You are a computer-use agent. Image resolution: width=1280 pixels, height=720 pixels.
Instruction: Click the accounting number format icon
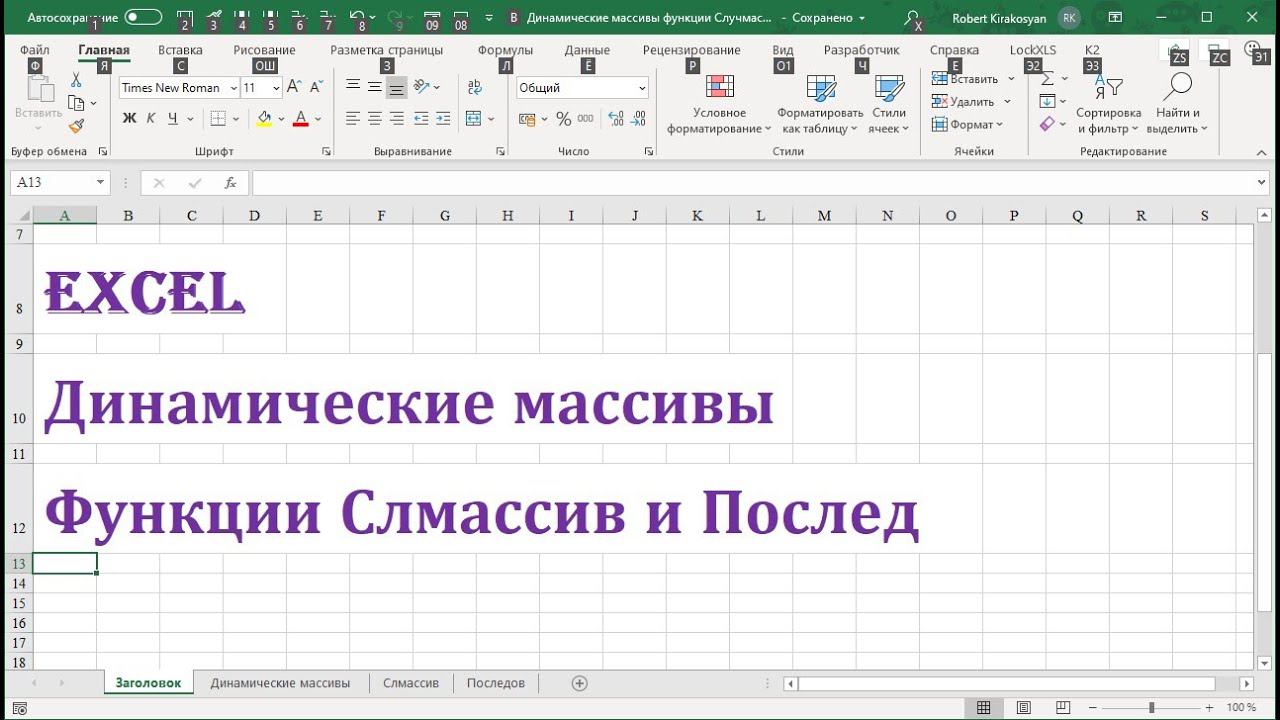tap(527, 119)
